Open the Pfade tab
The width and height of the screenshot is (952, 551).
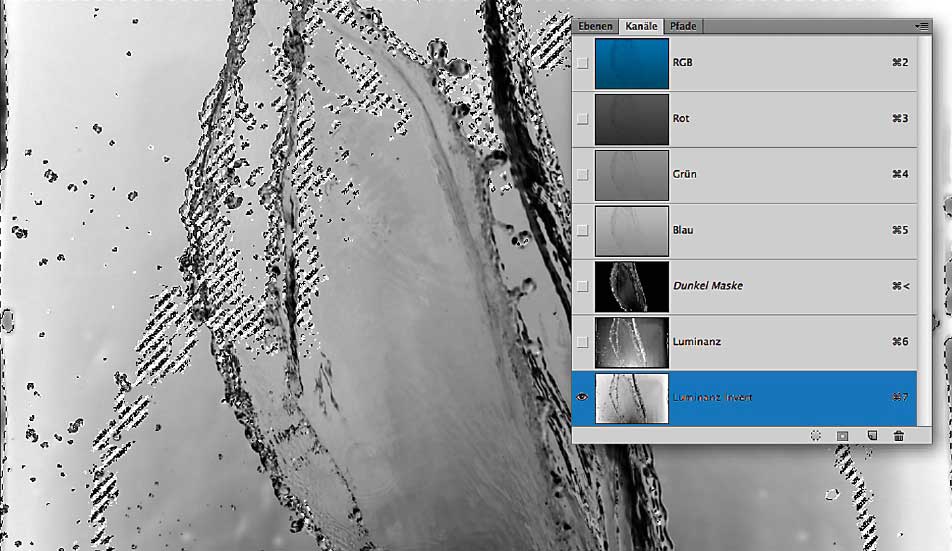[x=683, y=26]
